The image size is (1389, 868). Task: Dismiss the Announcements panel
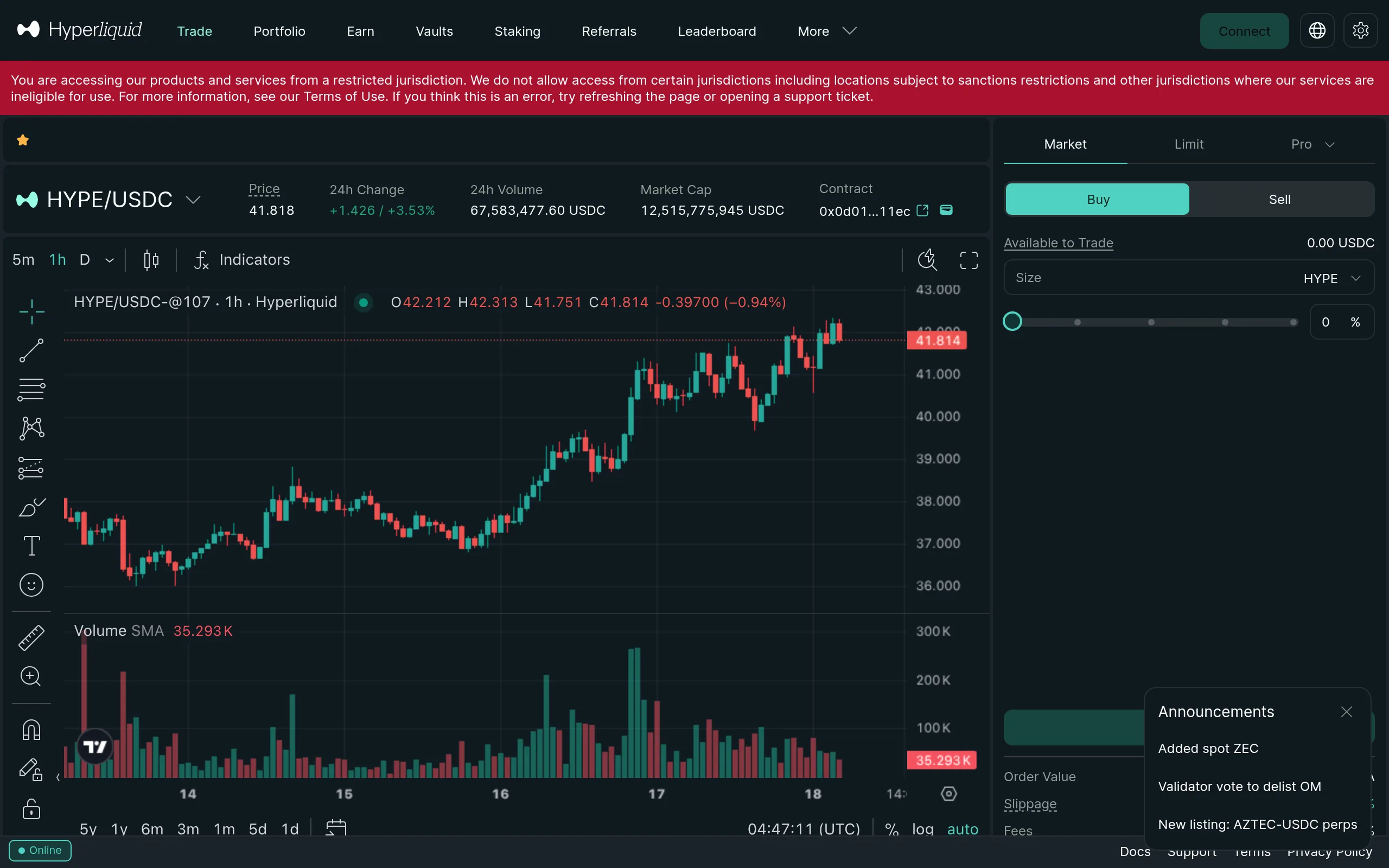tap(1346, 712)
